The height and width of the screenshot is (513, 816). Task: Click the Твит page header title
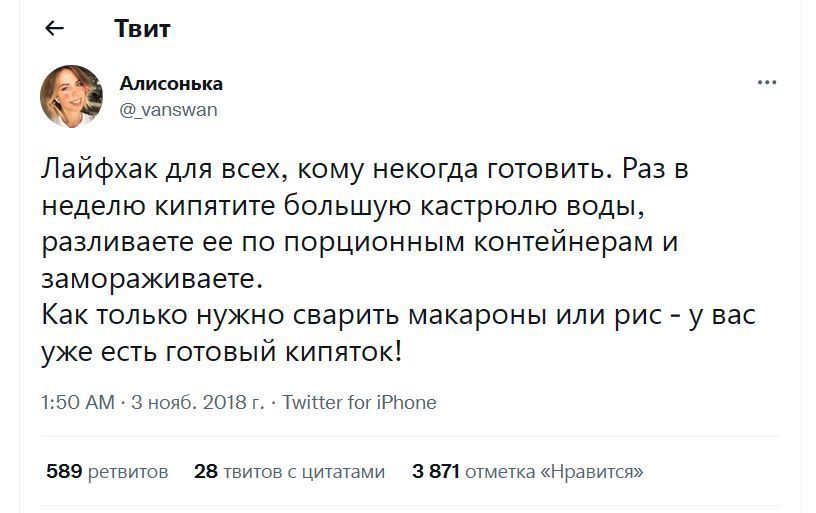[x=142, y=28]
